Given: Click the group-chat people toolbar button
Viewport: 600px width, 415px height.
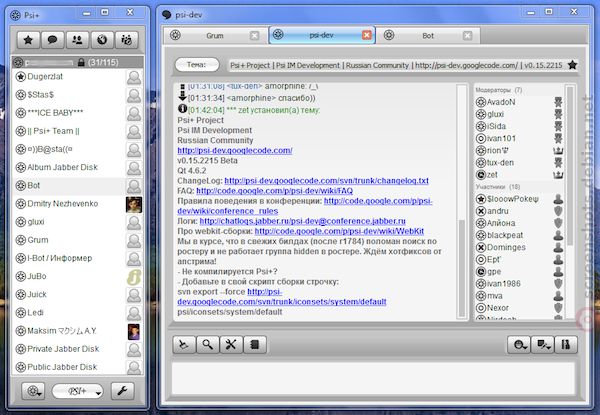Looking at the screenshot, I should pos(127,40).
